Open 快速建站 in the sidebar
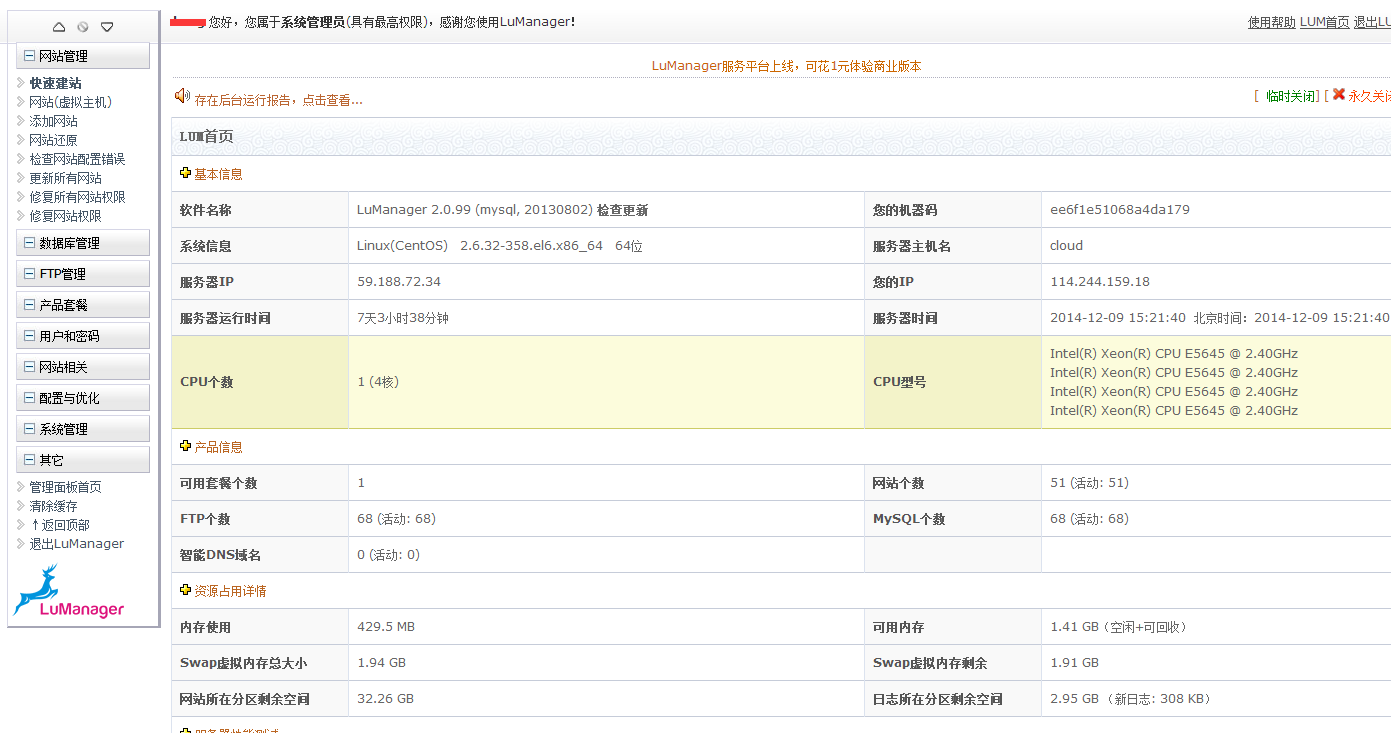 coord(55,83)
